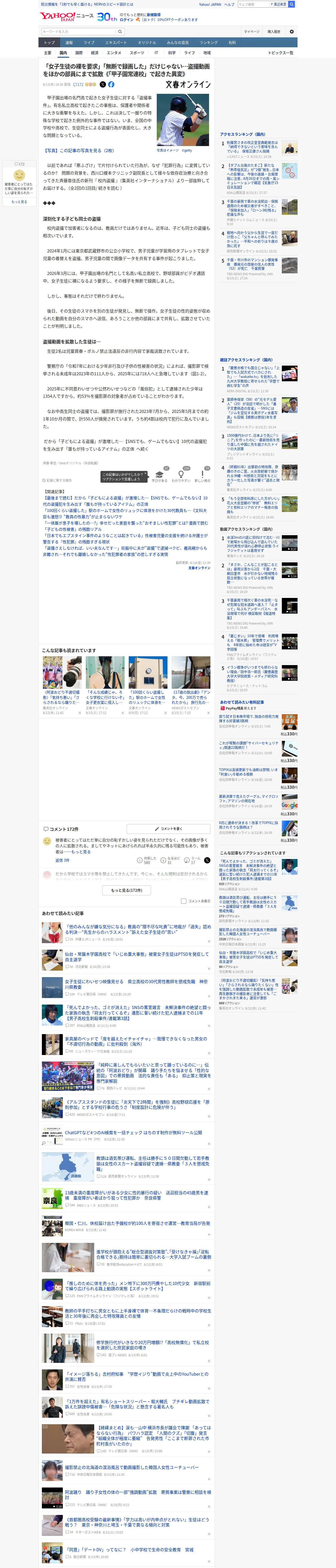Open the 速報 navigation tab
Viewport: 336px width, 1568px height.
coord(69,43)
